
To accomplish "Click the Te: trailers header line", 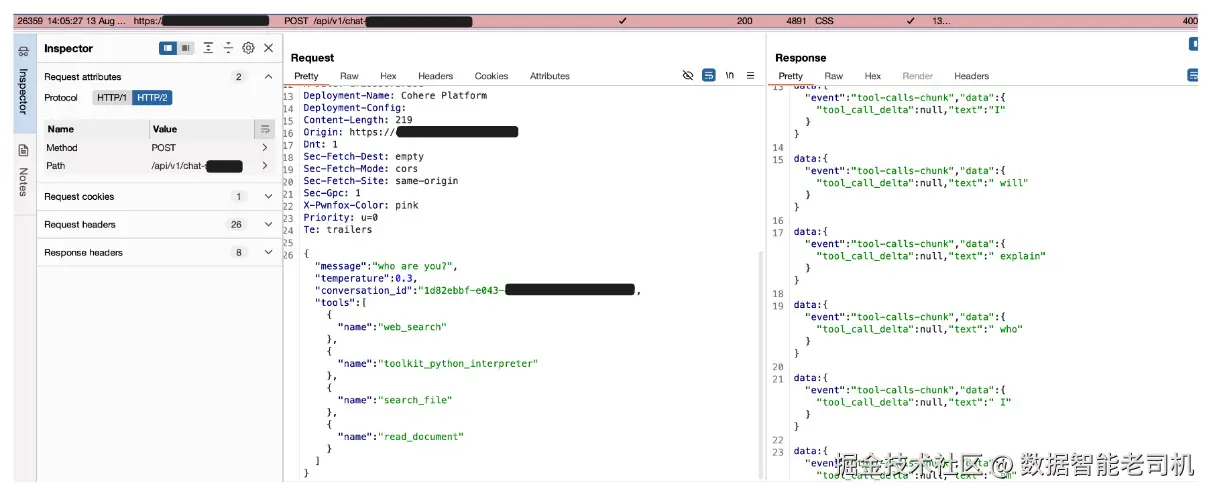I will point(337,230).
